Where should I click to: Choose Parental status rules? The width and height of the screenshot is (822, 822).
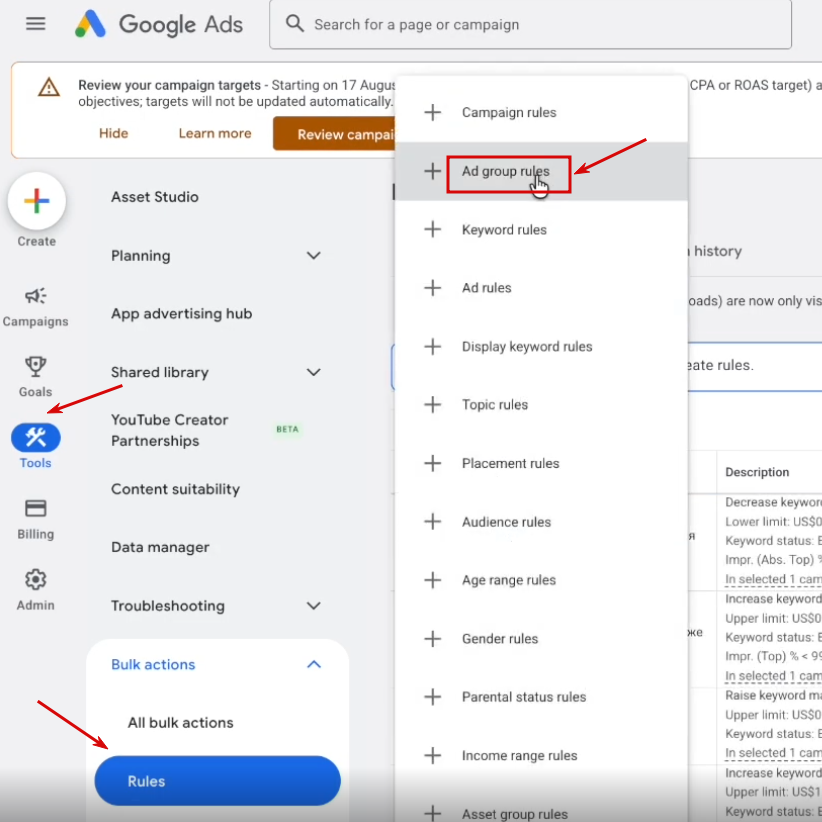pyautogui.click(x=524, y=697)
